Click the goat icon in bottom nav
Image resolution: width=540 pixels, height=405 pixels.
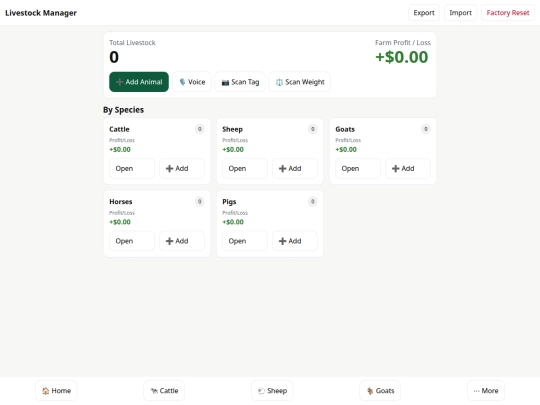tap(370, 391)
